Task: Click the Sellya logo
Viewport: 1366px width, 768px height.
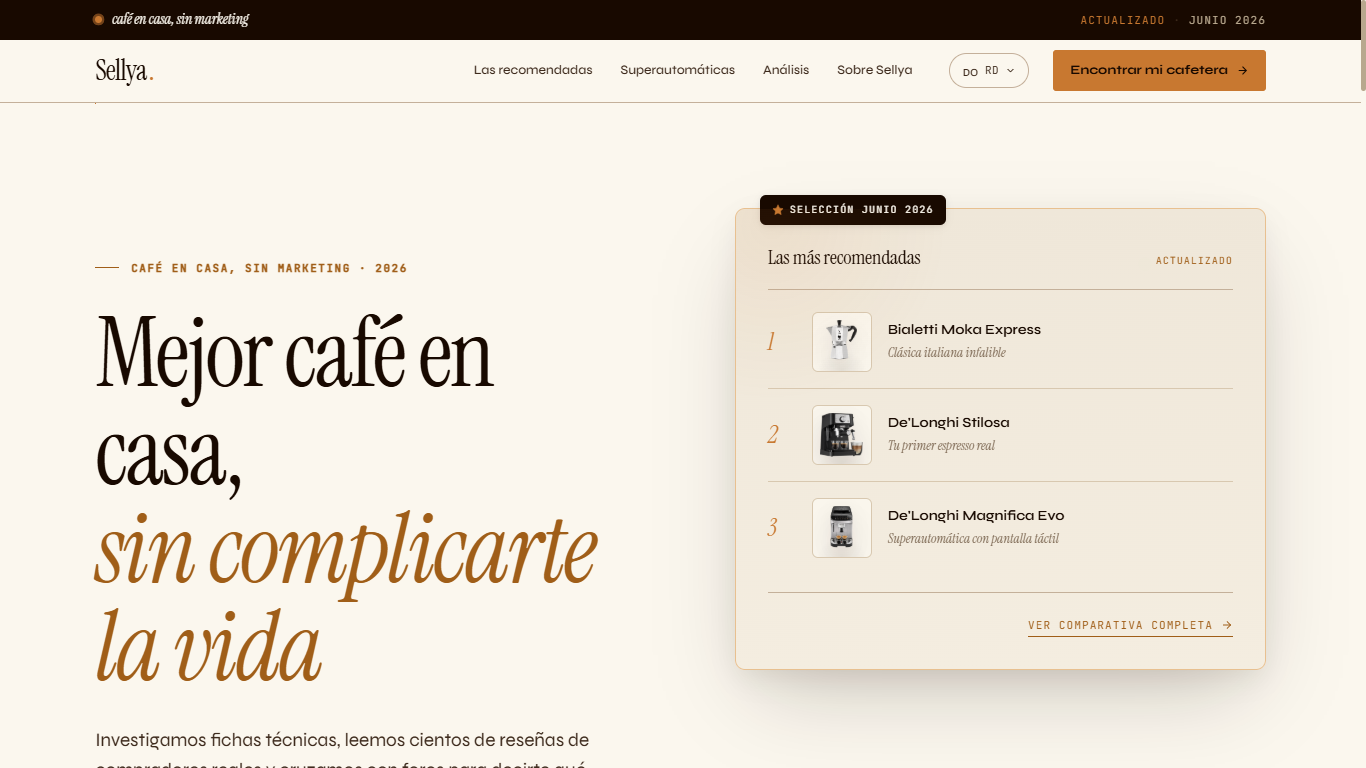Action: pos(125,71)
